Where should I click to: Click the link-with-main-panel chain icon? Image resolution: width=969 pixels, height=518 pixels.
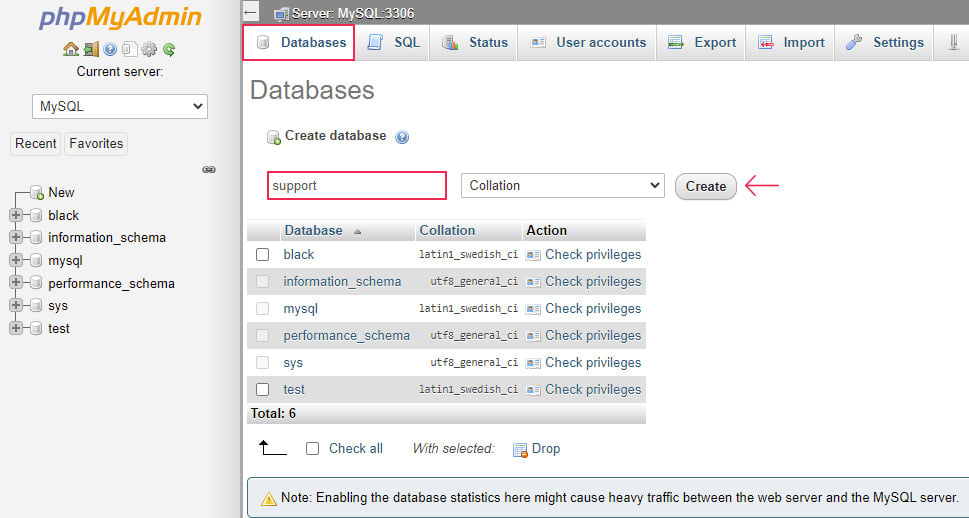[209, 169]
